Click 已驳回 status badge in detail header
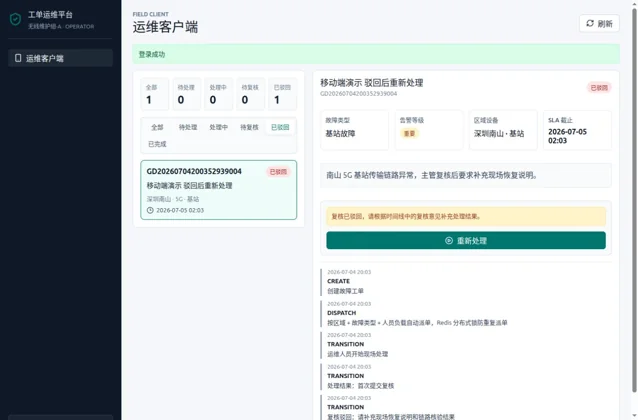Screen dimensions: 638x420 coord(599,88)
